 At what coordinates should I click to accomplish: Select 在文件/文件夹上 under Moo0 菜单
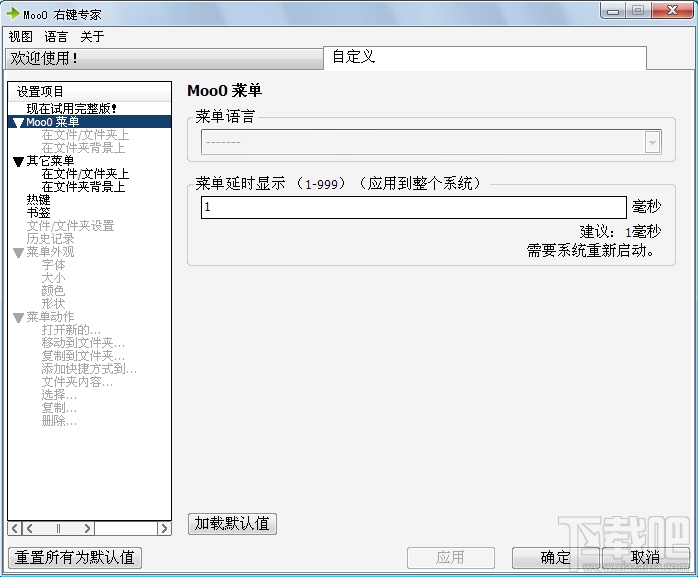[x=85, y=135]
